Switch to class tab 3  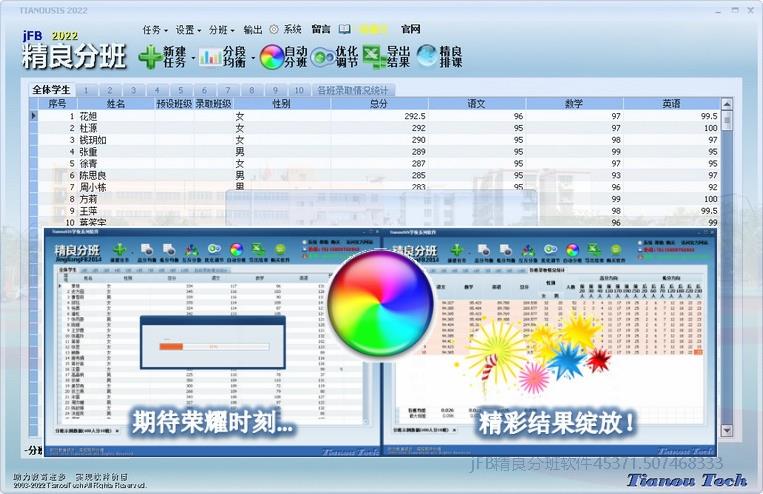click(133, 90)
